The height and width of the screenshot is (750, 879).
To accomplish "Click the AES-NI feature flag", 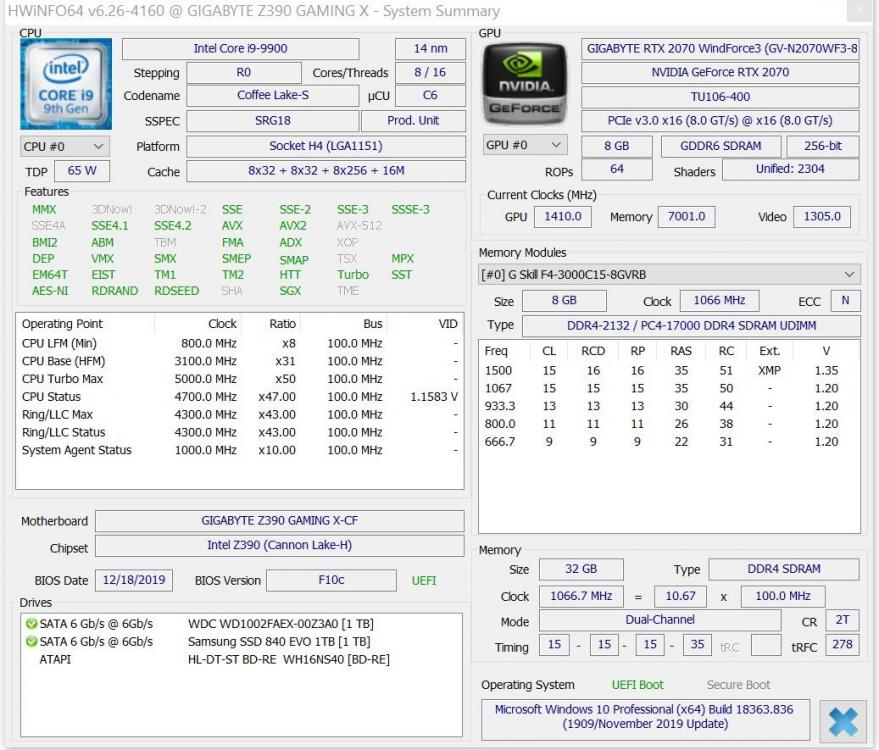I will click(x=50, y=291).
